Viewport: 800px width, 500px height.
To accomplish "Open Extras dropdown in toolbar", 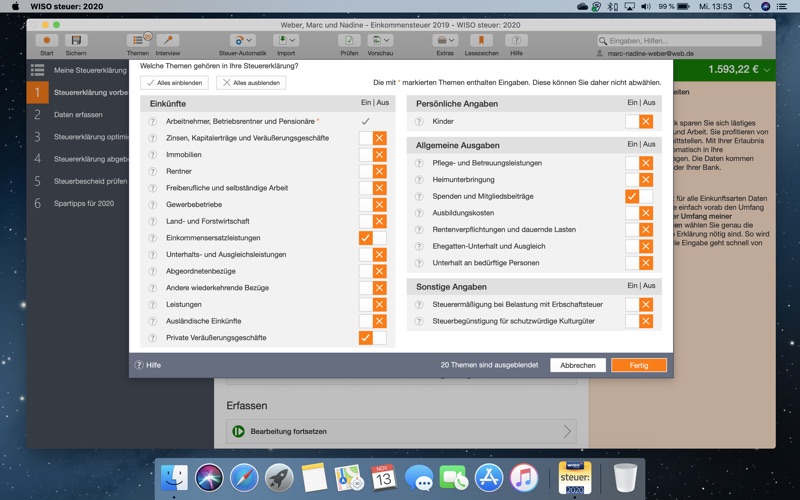I will 445,40.
